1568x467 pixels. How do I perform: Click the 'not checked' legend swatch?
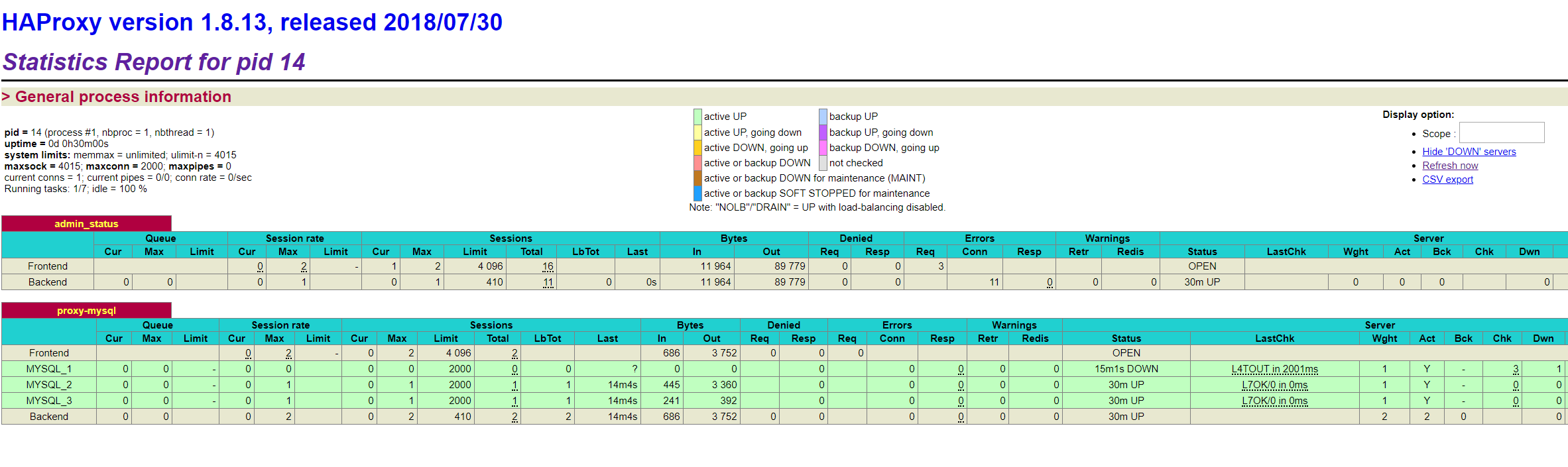[823, 163]
